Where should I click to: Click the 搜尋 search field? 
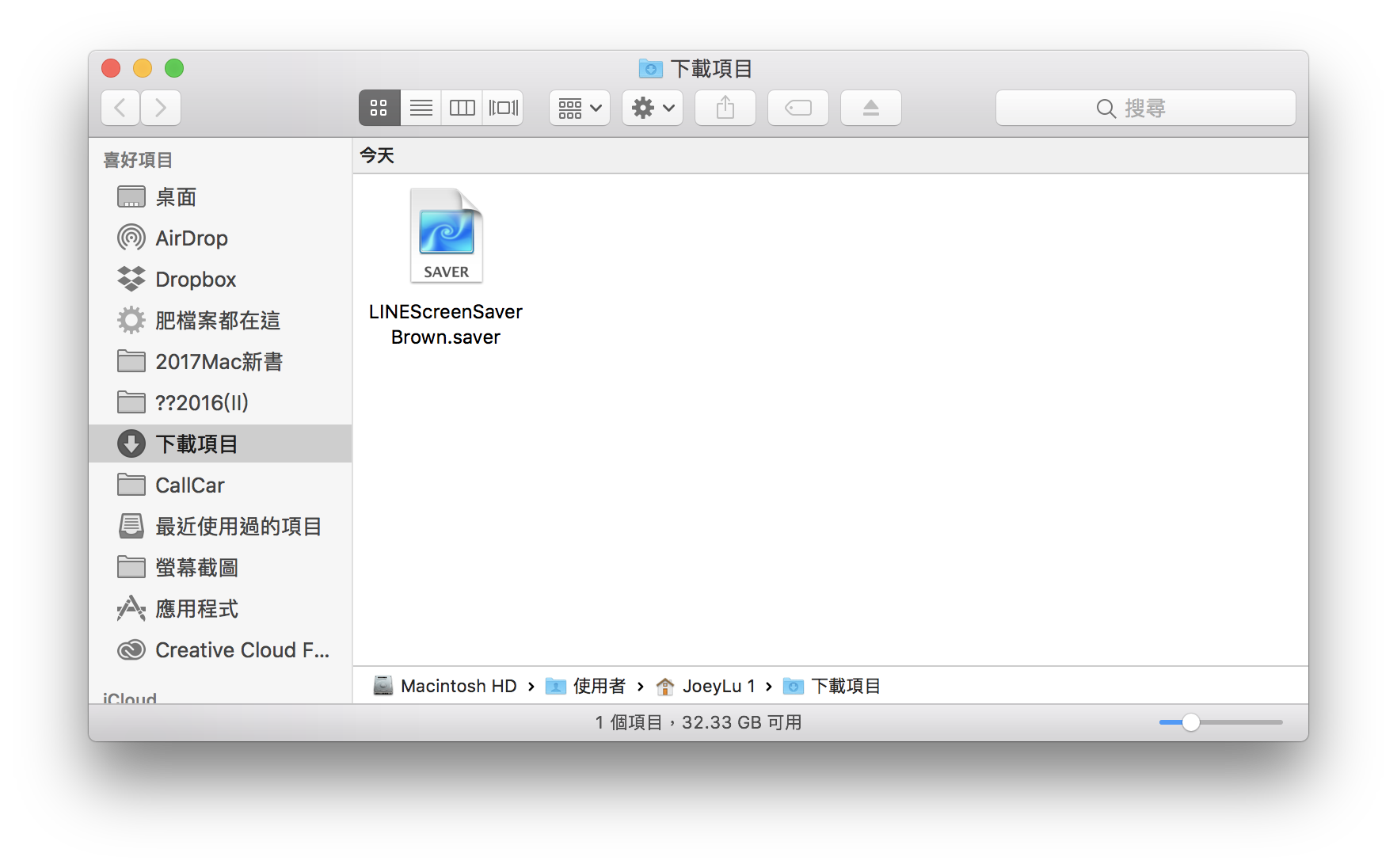click(x=1146, y=108)
